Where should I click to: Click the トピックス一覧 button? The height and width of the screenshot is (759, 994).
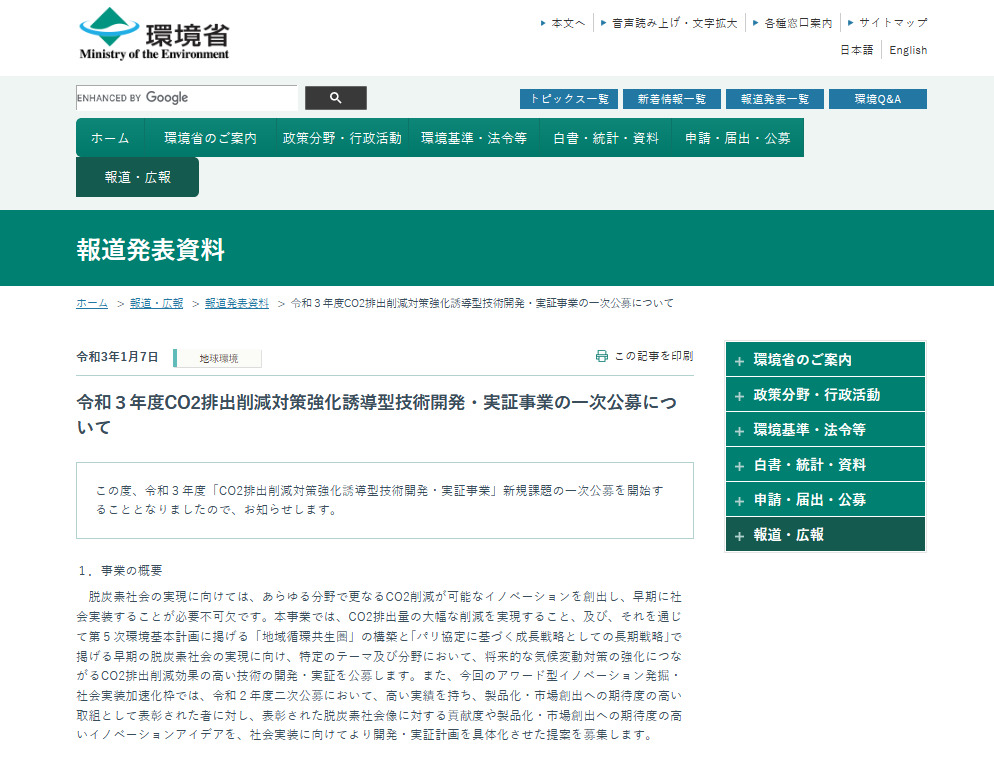568,99
